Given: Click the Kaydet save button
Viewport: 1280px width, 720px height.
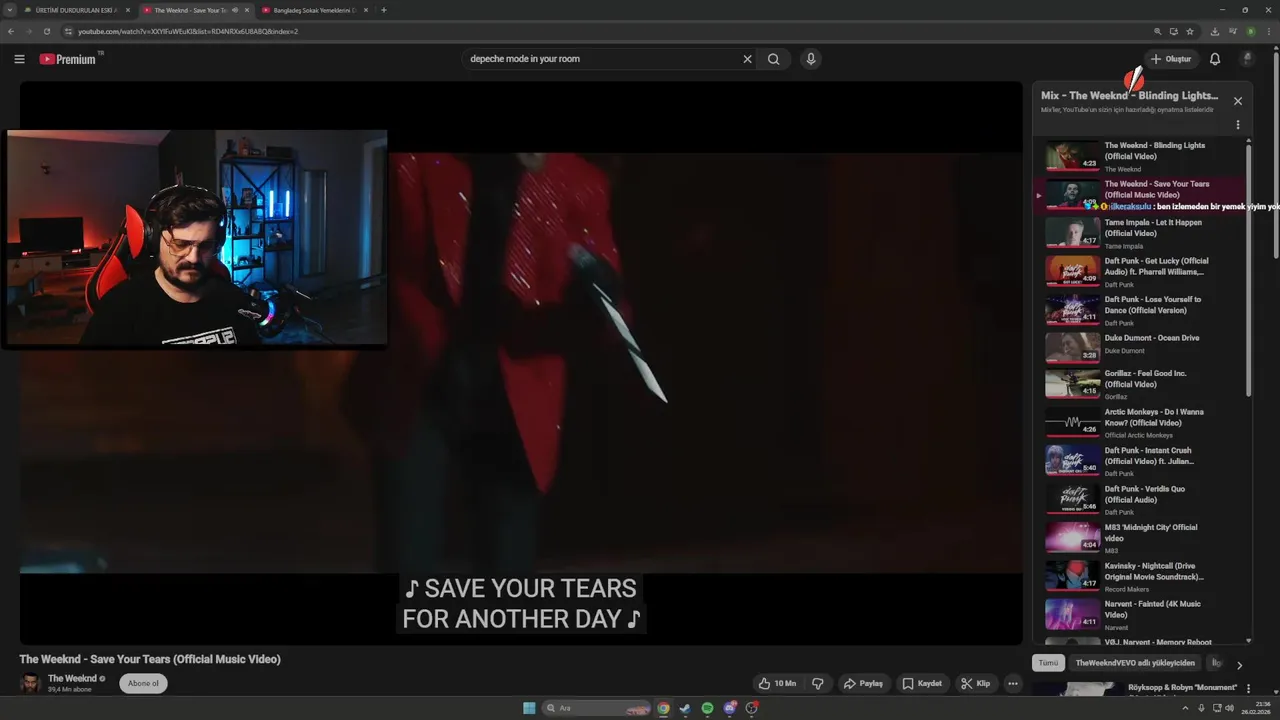Looking at the screenshot, I should [x=922, y=684].
